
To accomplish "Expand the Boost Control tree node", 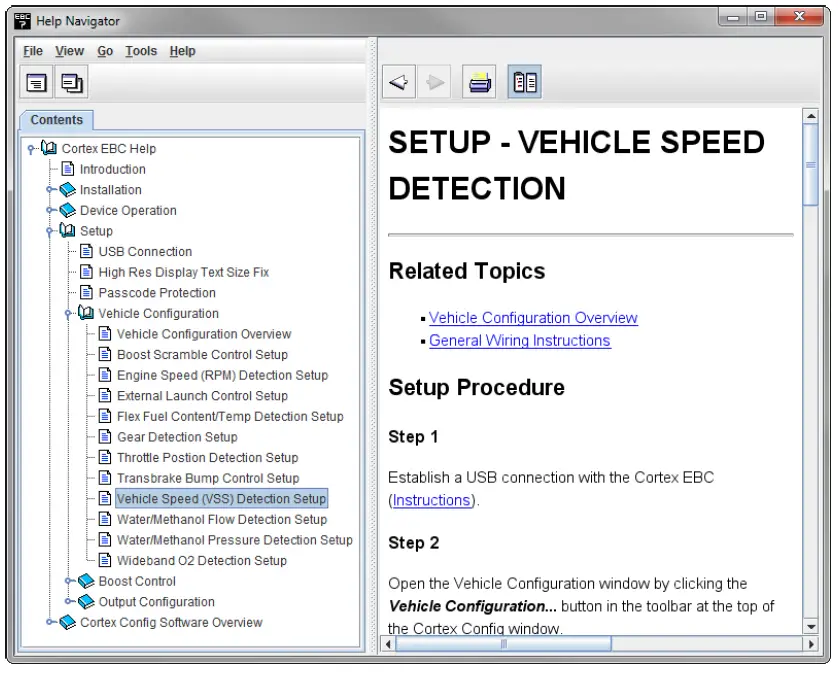I will tap(68, 581).
